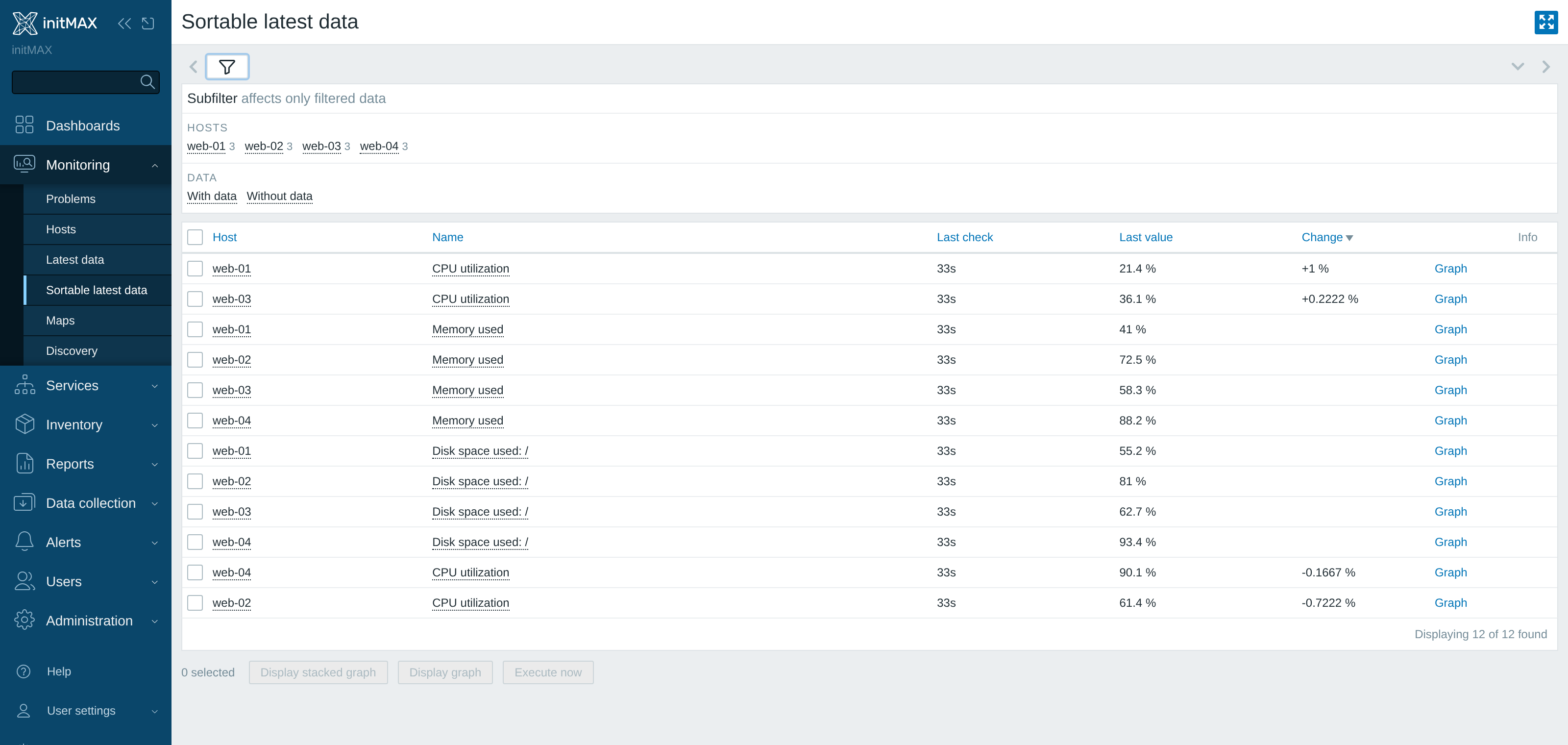Sort by Last check column header
The width and height of the screenshot is (1568, 745).
[x=964, y=237]
